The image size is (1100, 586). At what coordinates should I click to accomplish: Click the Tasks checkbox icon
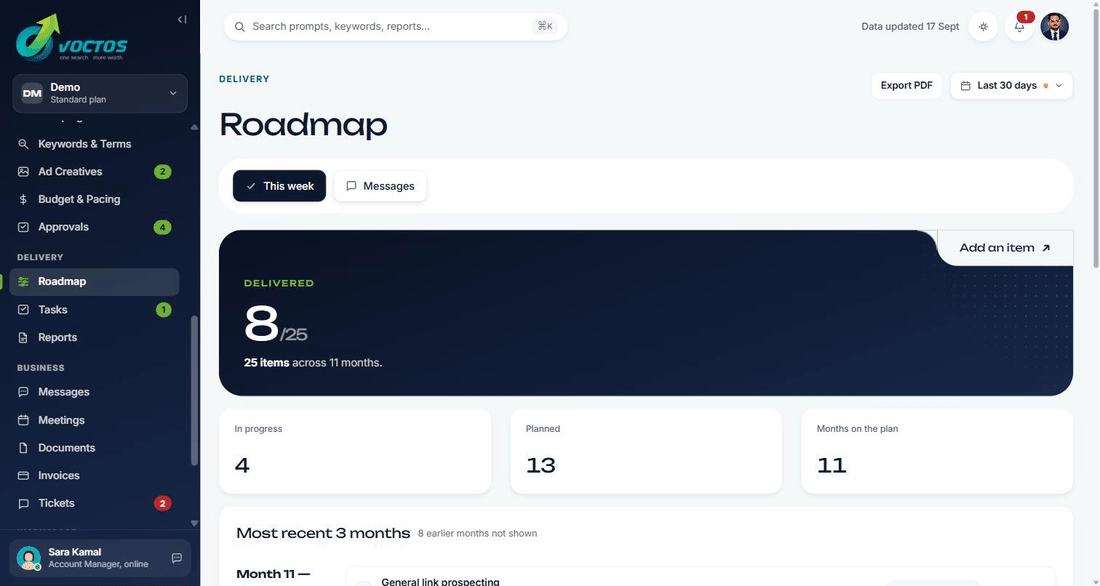pos(23,309)
